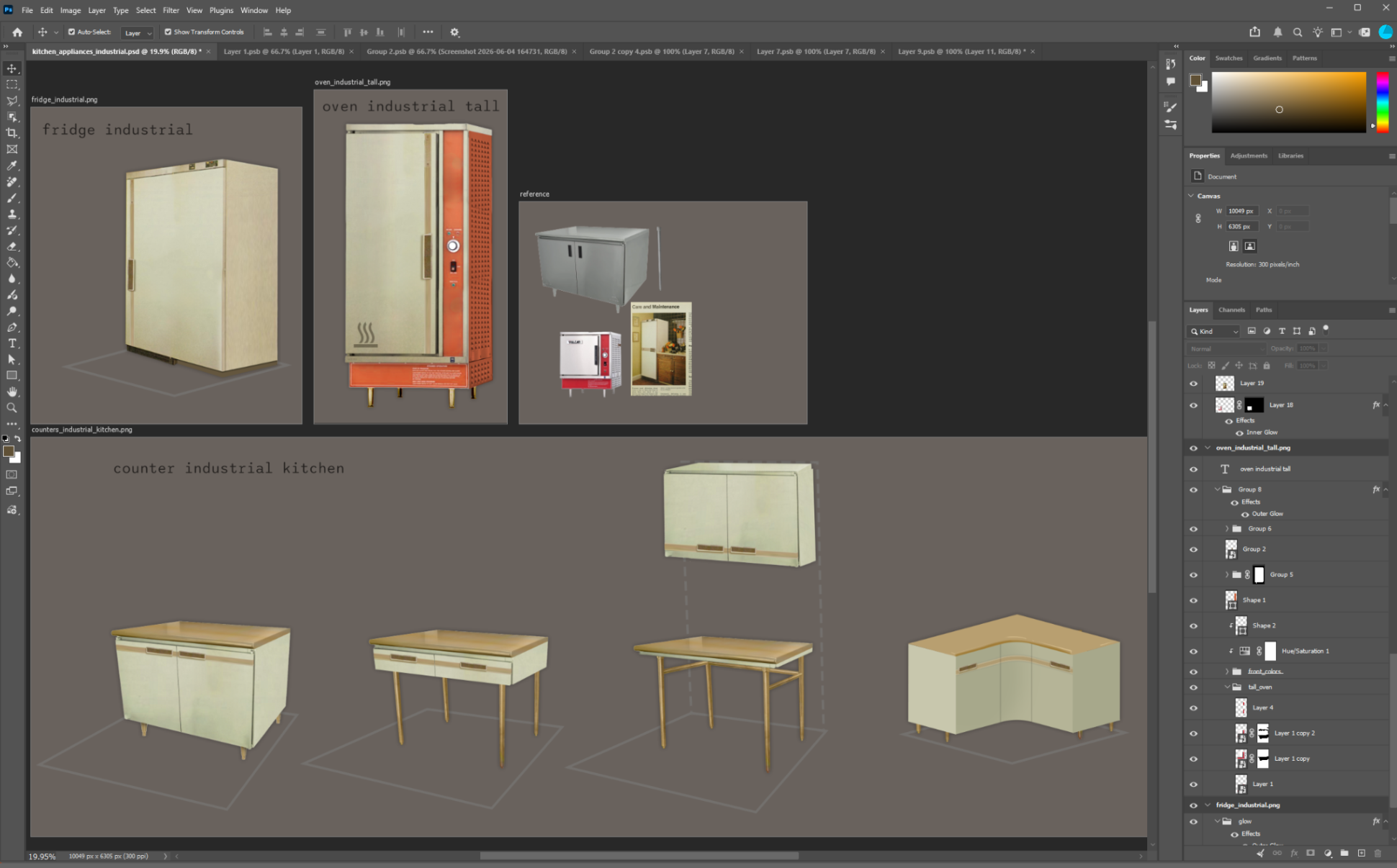Switch to Layer 7.psb document tab

point(816,51)
